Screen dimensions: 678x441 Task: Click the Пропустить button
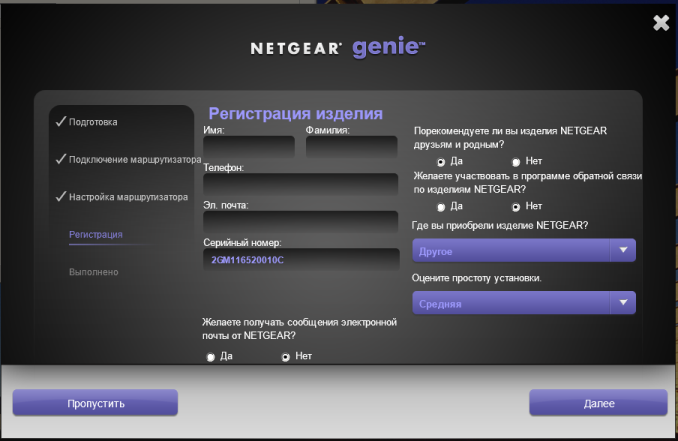pyautogui.click(x=95, y=403)
